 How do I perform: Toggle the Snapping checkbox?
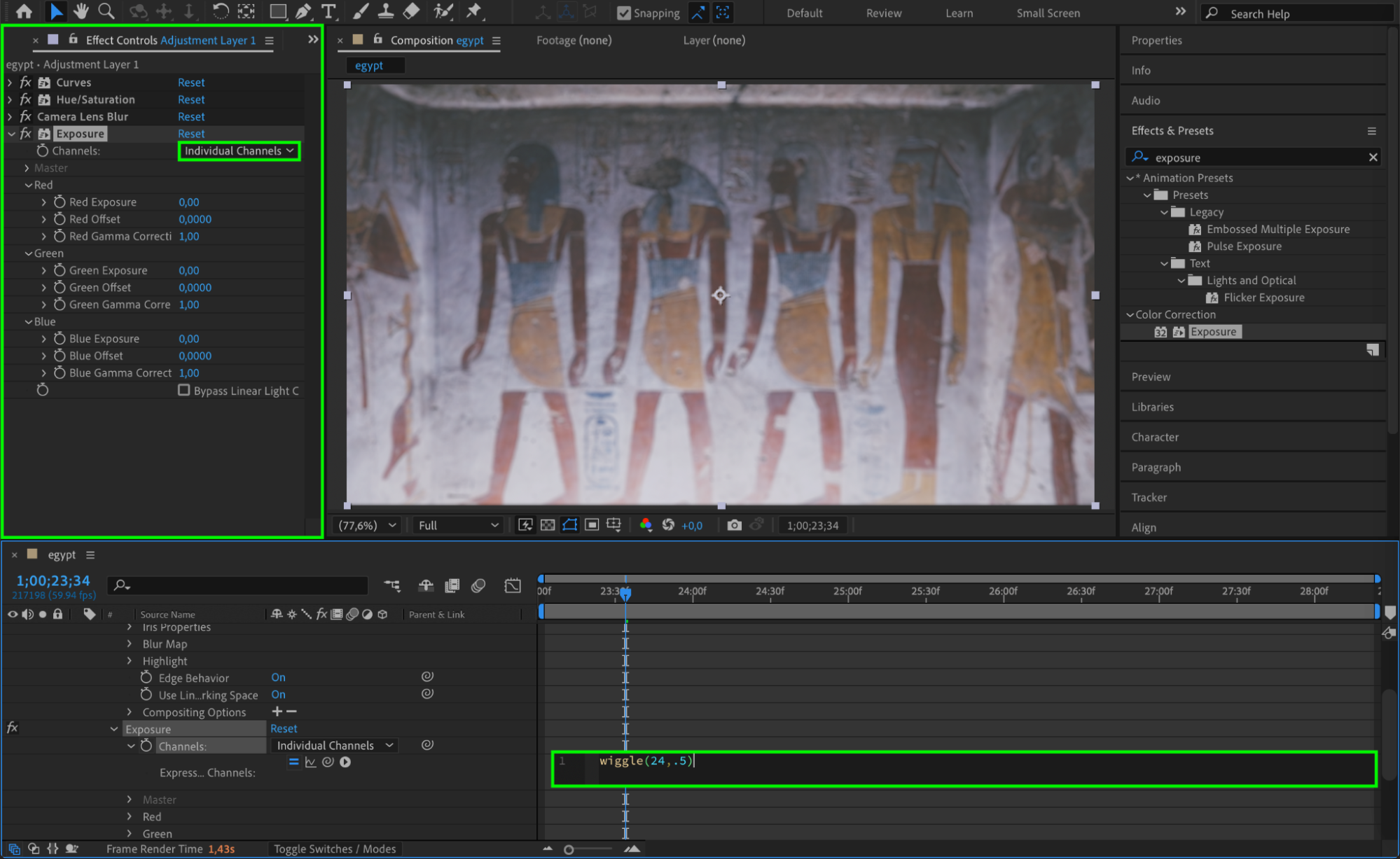623,13
